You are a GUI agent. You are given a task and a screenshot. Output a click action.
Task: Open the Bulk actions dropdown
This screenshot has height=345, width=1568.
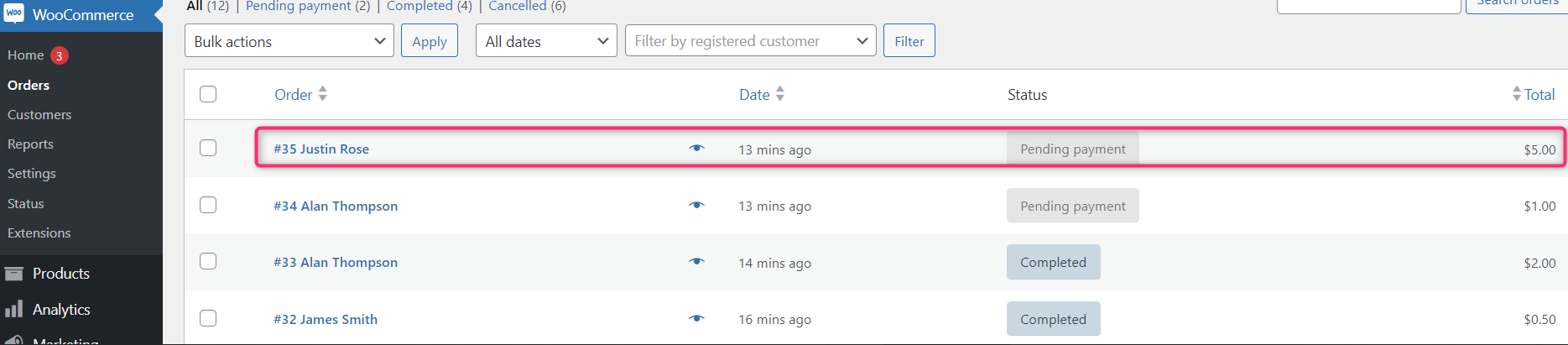tap(289, 40)
